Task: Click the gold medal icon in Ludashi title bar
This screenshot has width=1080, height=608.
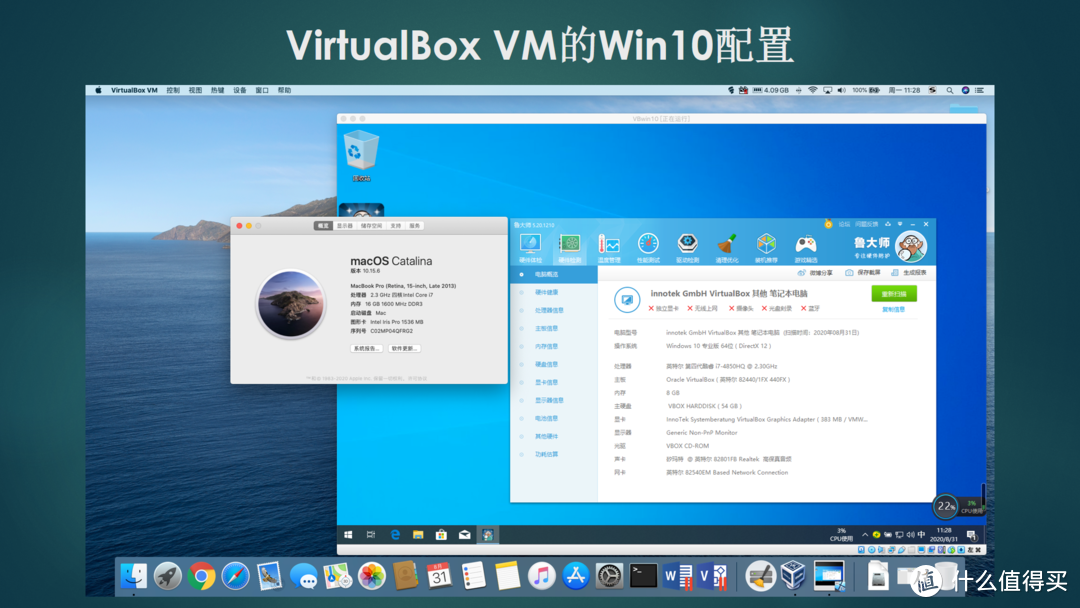Action: coord(828,224)
